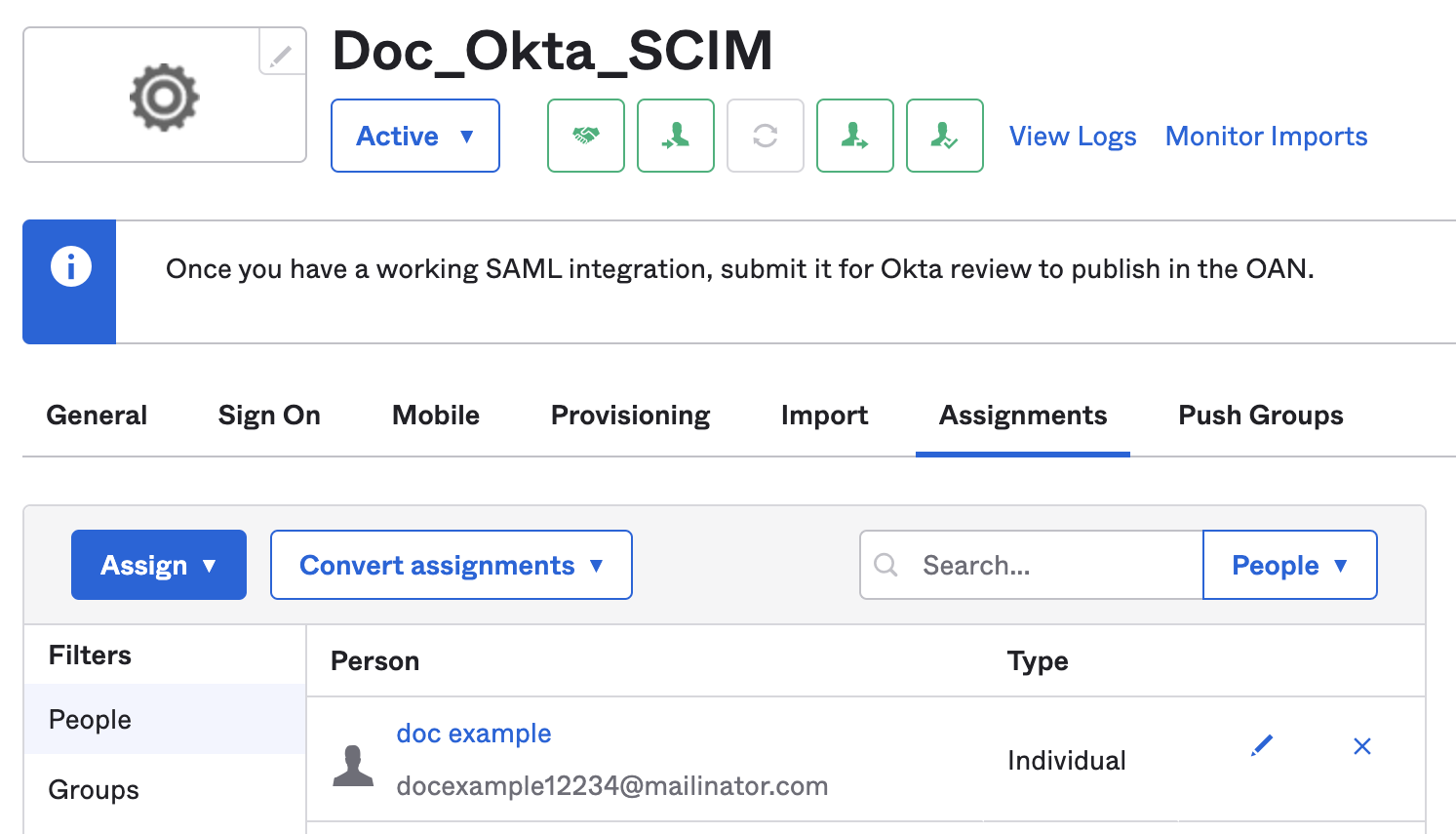Switch to the Provisioning tab
Image resolution: width=1456 pixels, height=834 pixels.
630,416
